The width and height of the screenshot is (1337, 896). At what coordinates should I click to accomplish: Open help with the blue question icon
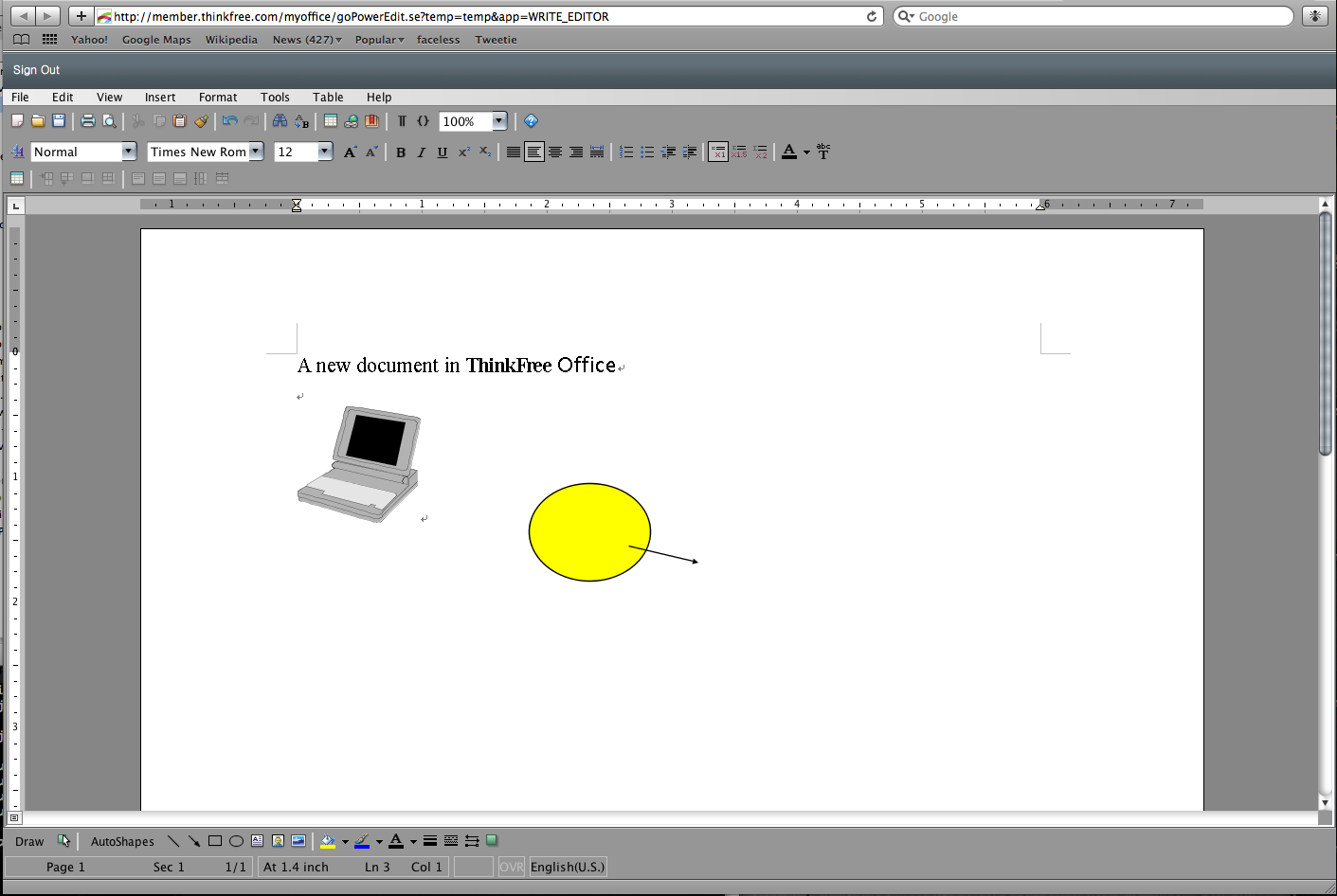click(531, 121)
